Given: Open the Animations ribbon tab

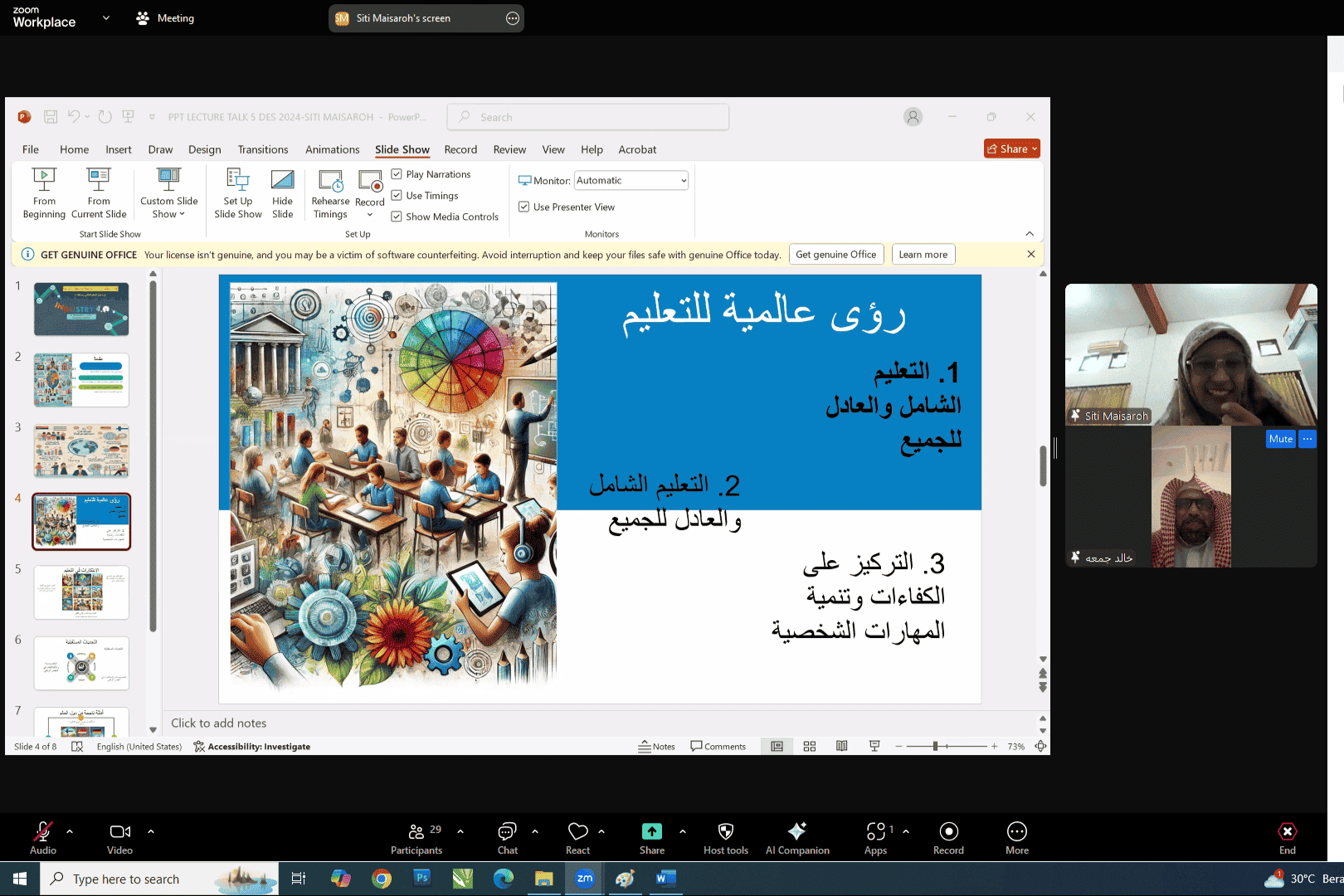Looking at the screenshot, I should (x=332, y=149).
